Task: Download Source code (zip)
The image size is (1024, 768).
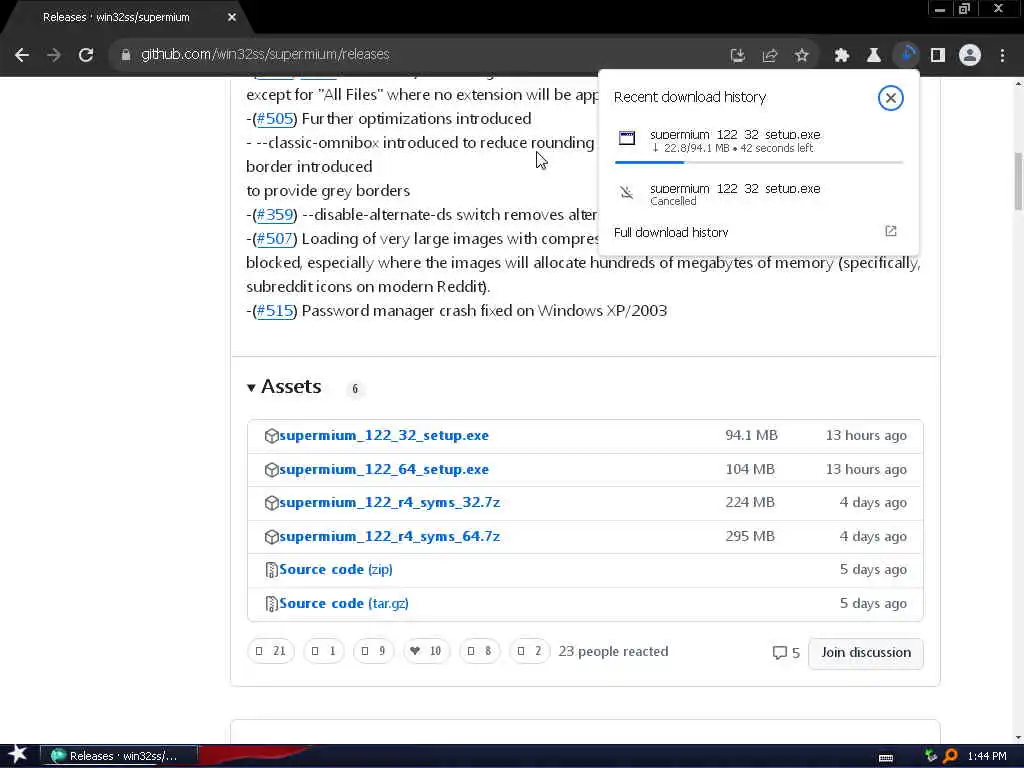Action: [336, 569]
